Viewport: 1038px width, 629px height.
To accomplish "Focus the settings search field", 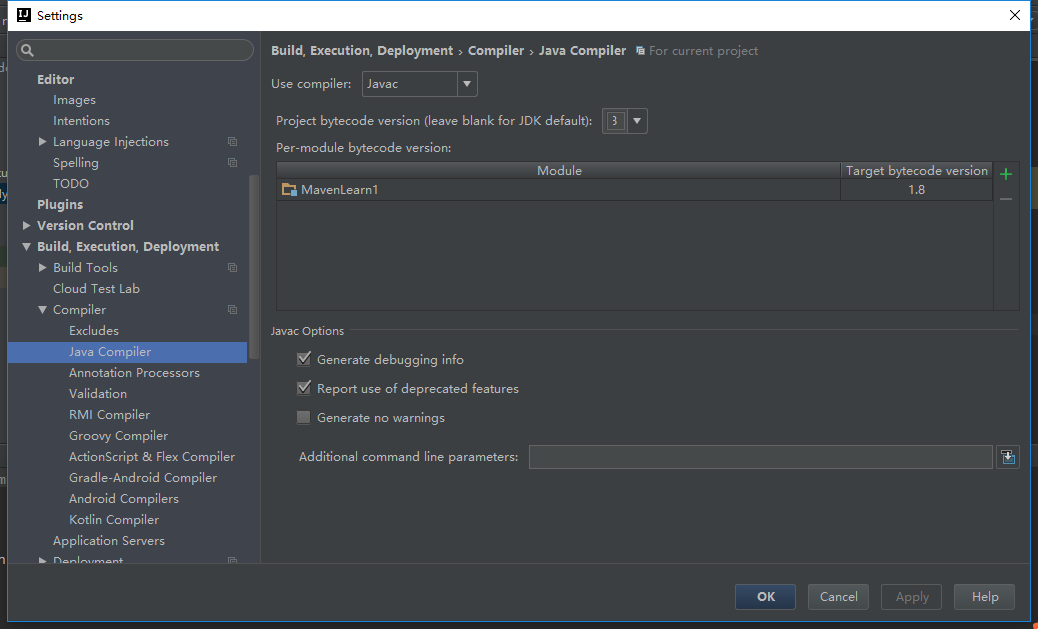I will (x=135, y=50).
